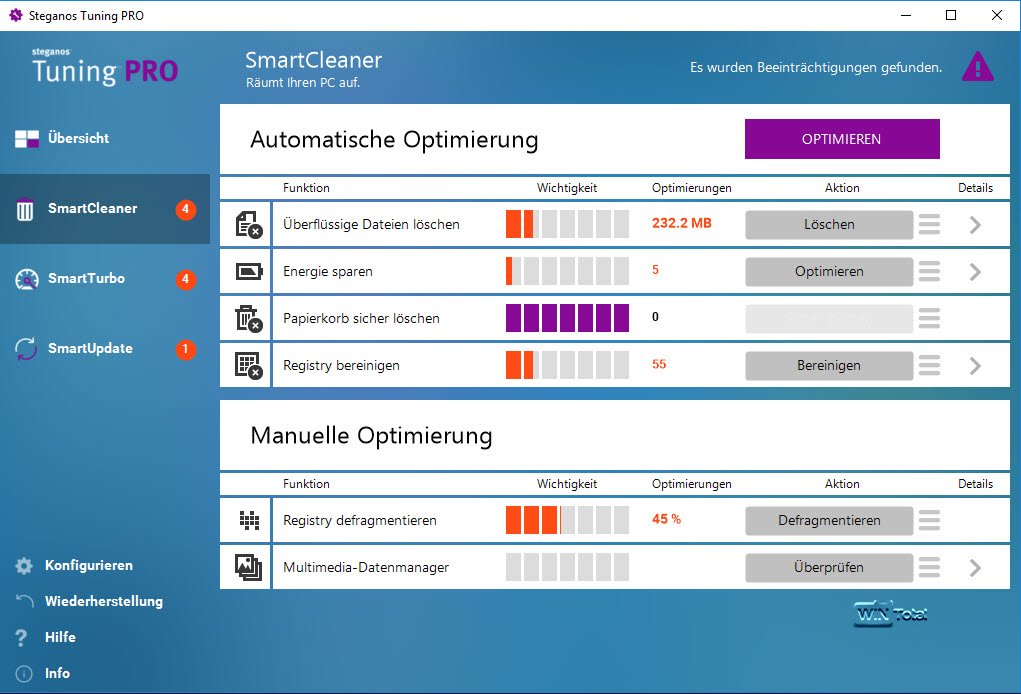The height and width of the screenshot is (694, 1021).
Task: Click the SmartUpdate notification badge showing 1
Action: [186, 349]
